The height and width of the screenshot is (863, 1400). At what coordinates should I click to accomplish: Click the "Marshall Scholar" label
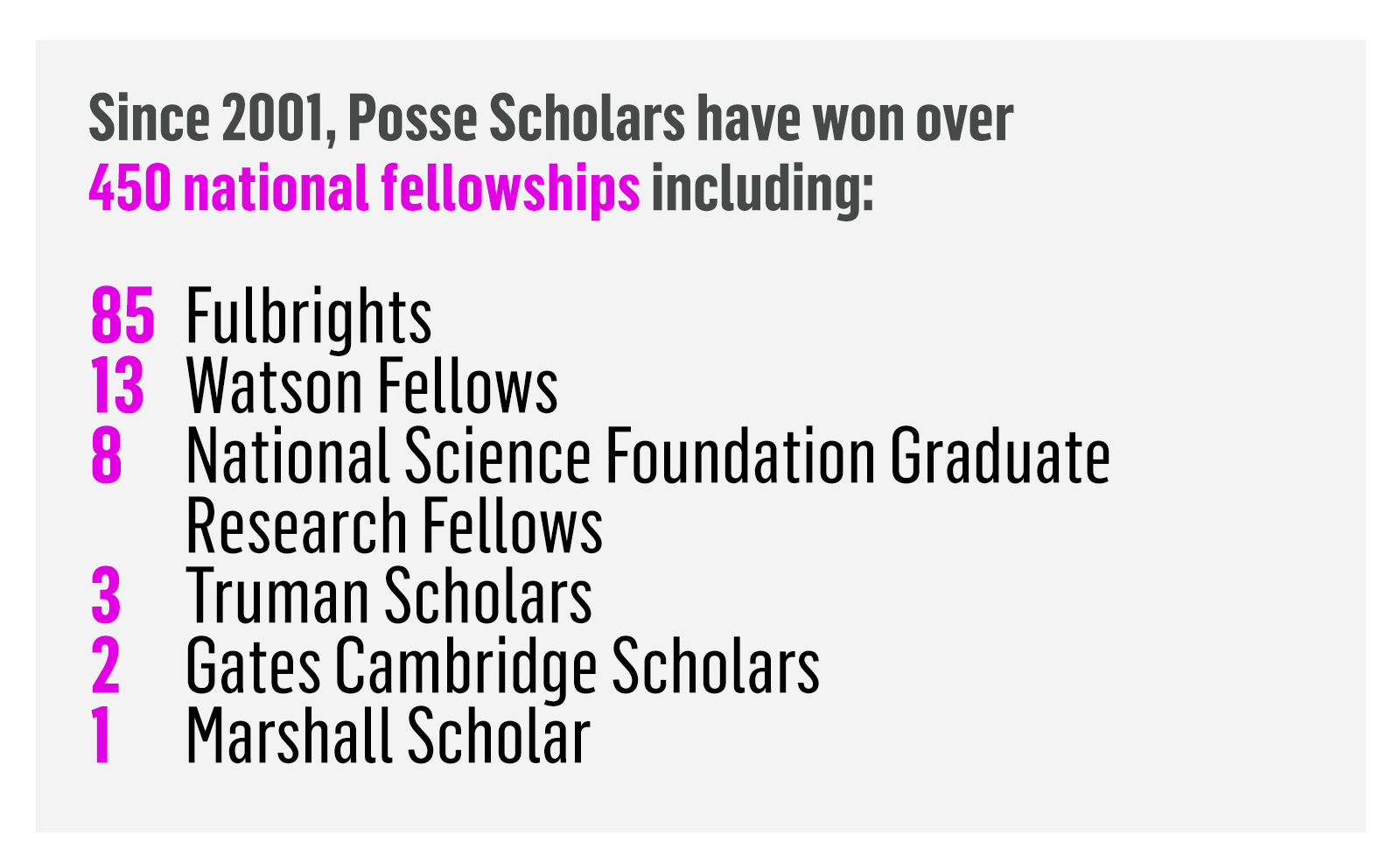[388, 736]
